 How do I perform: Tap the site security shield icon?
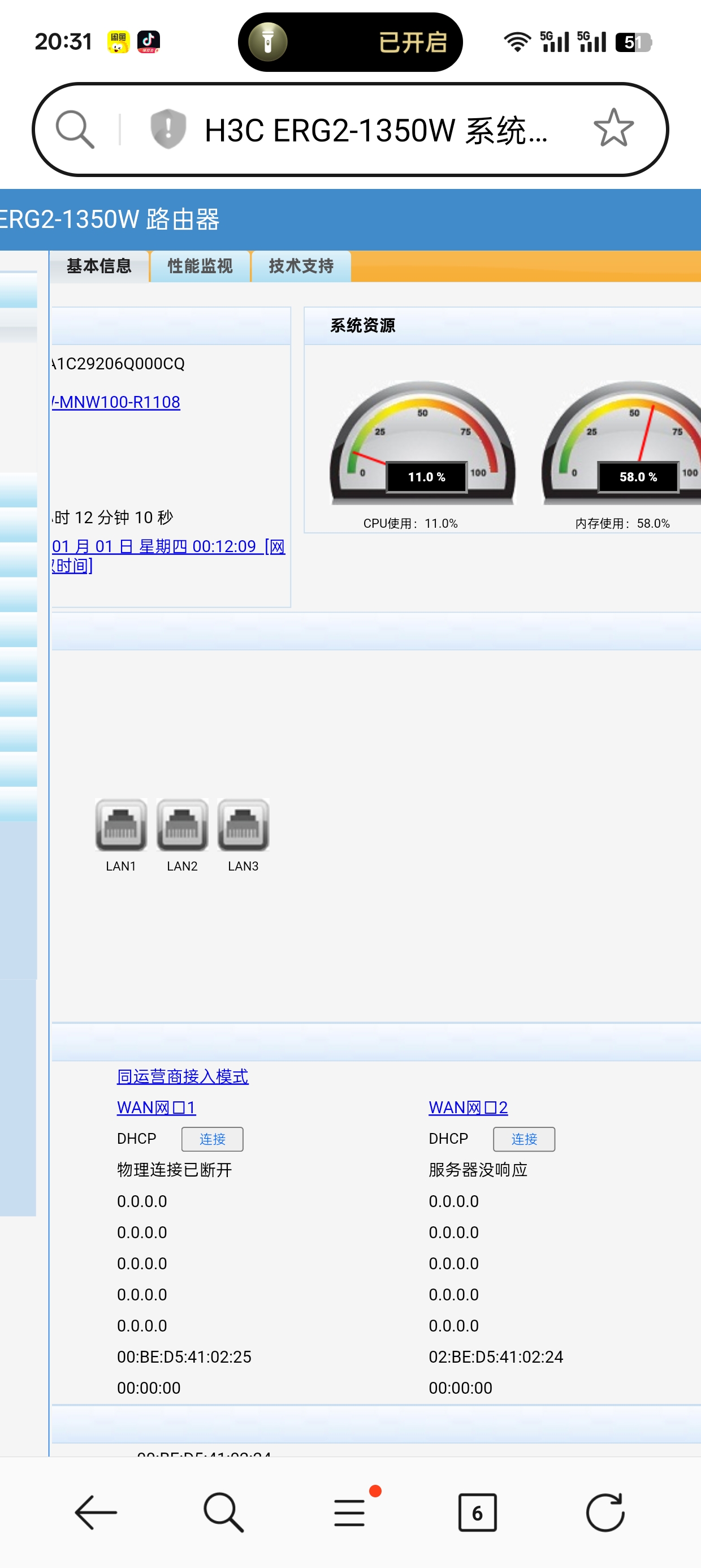(168, 129)
